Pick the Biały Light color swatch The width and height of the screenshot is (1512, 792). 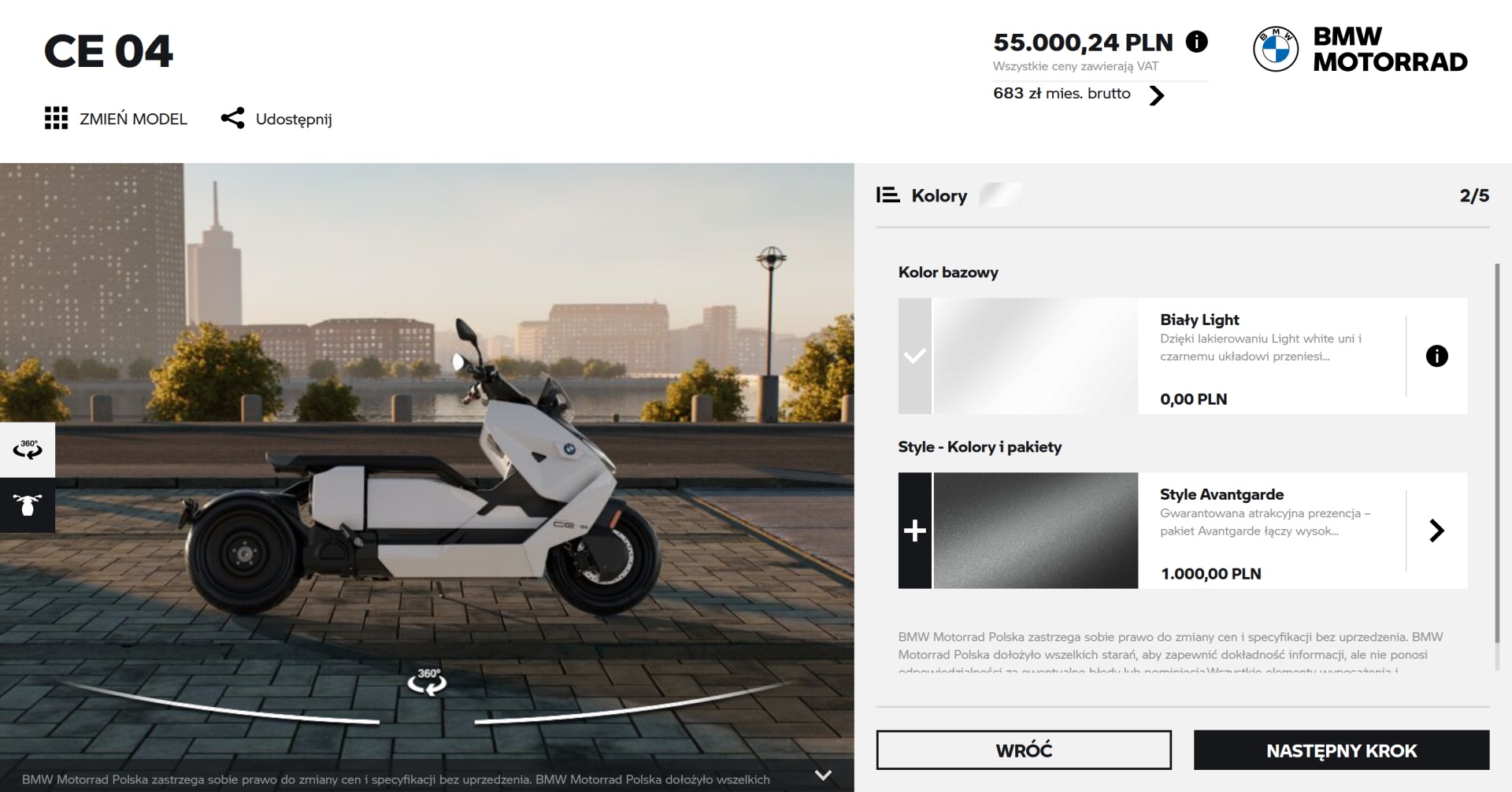tap(1036, 356)
